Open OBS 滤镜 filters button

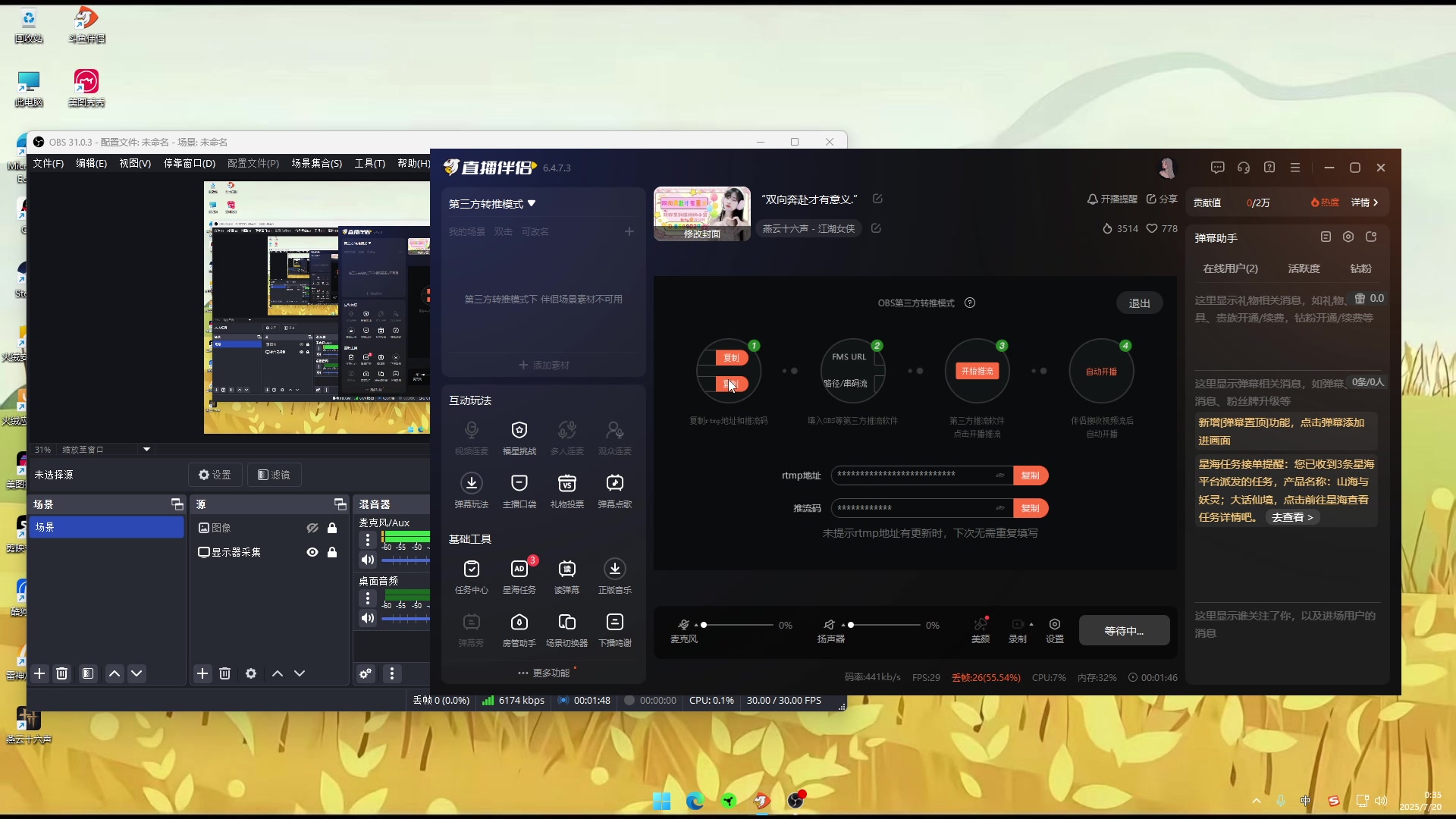click(274, 475)
